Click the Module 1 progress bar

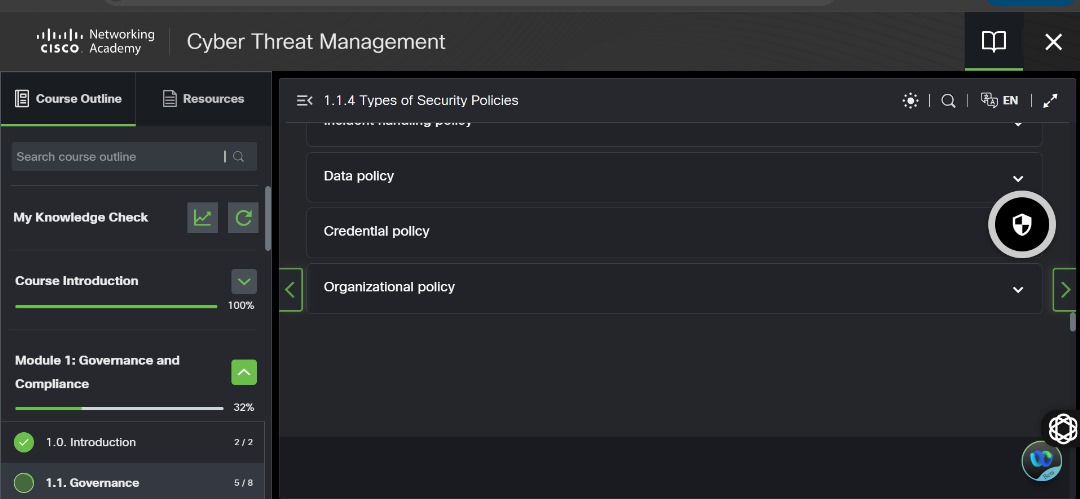(x=119, y=408)
